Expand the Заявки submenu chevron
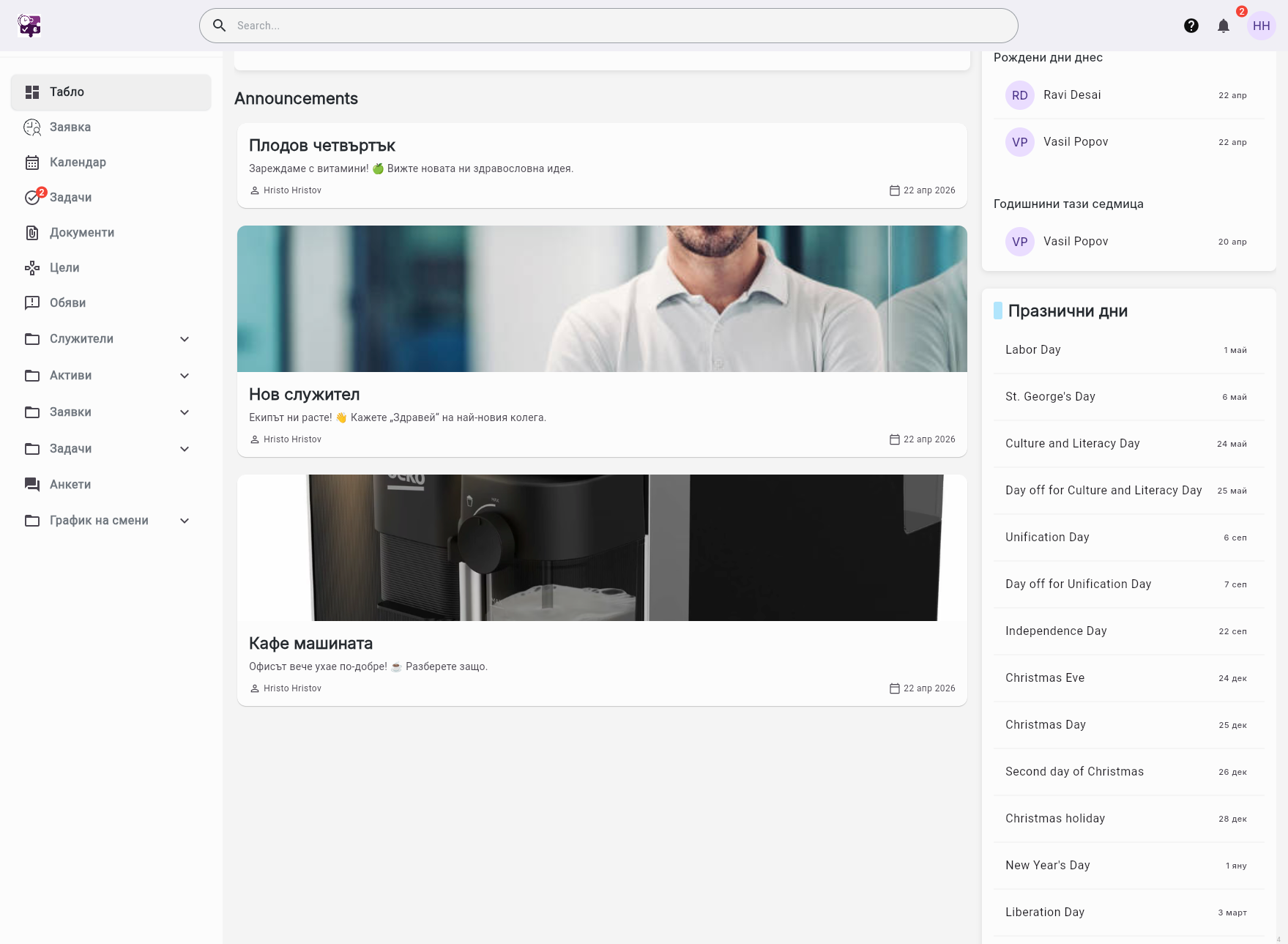This screenshot has width=1288, height=944. (185, 412)
